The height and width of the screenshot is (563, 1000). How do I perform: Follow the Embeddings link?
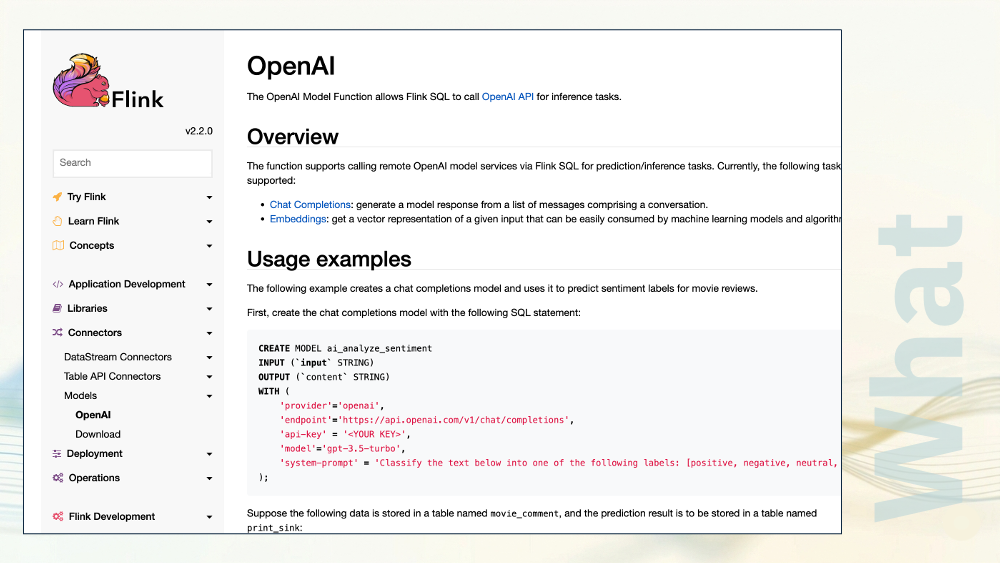coord(298,219)
